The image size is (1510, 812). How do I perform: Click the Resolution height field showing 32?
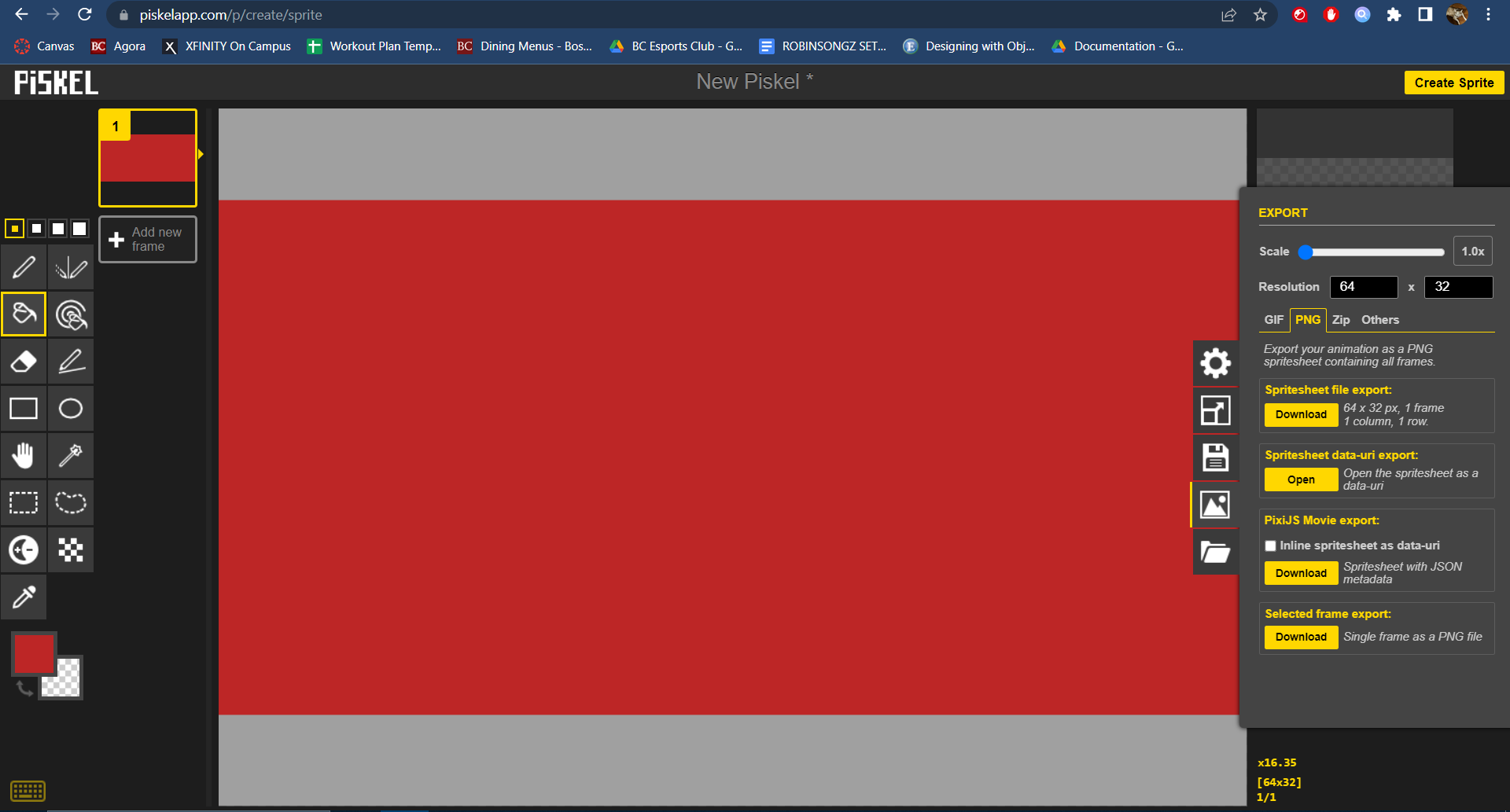point(1458,287)
